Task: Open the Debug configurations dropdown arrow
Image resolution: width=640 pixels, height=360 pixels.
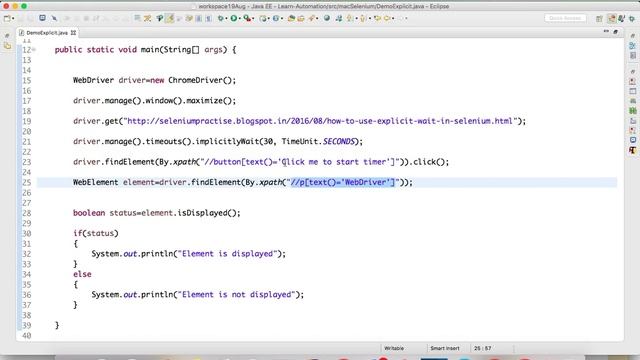Action: tap(226, 19)
